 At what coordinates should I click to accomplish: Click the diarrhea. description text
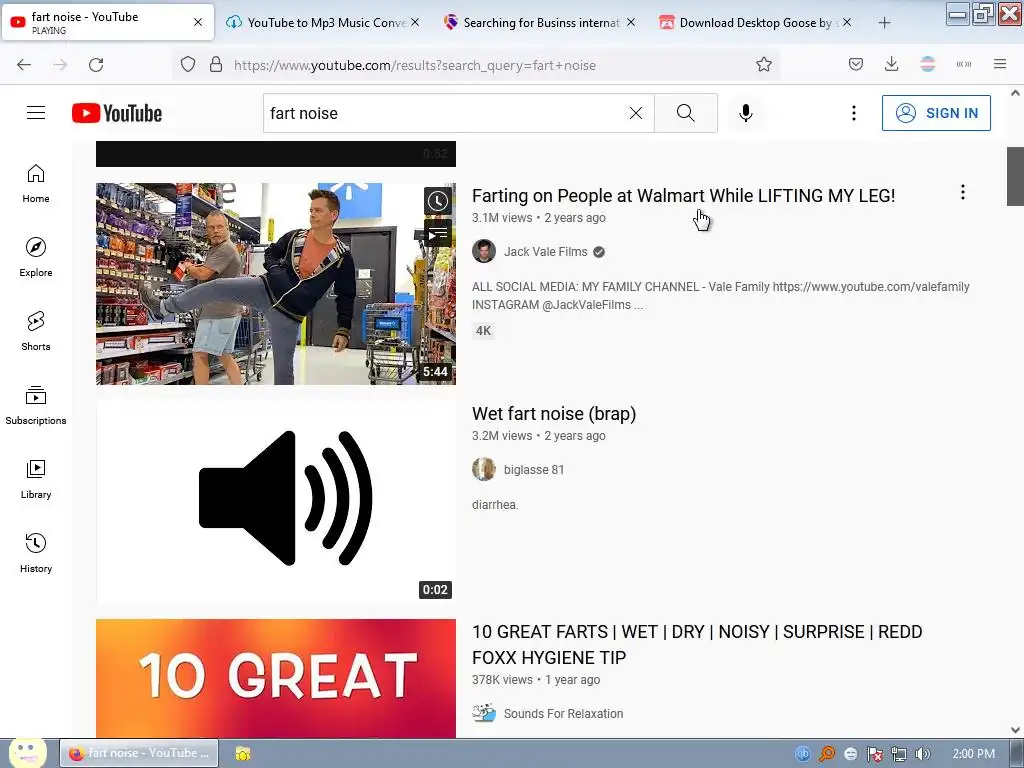coord(495,505)
